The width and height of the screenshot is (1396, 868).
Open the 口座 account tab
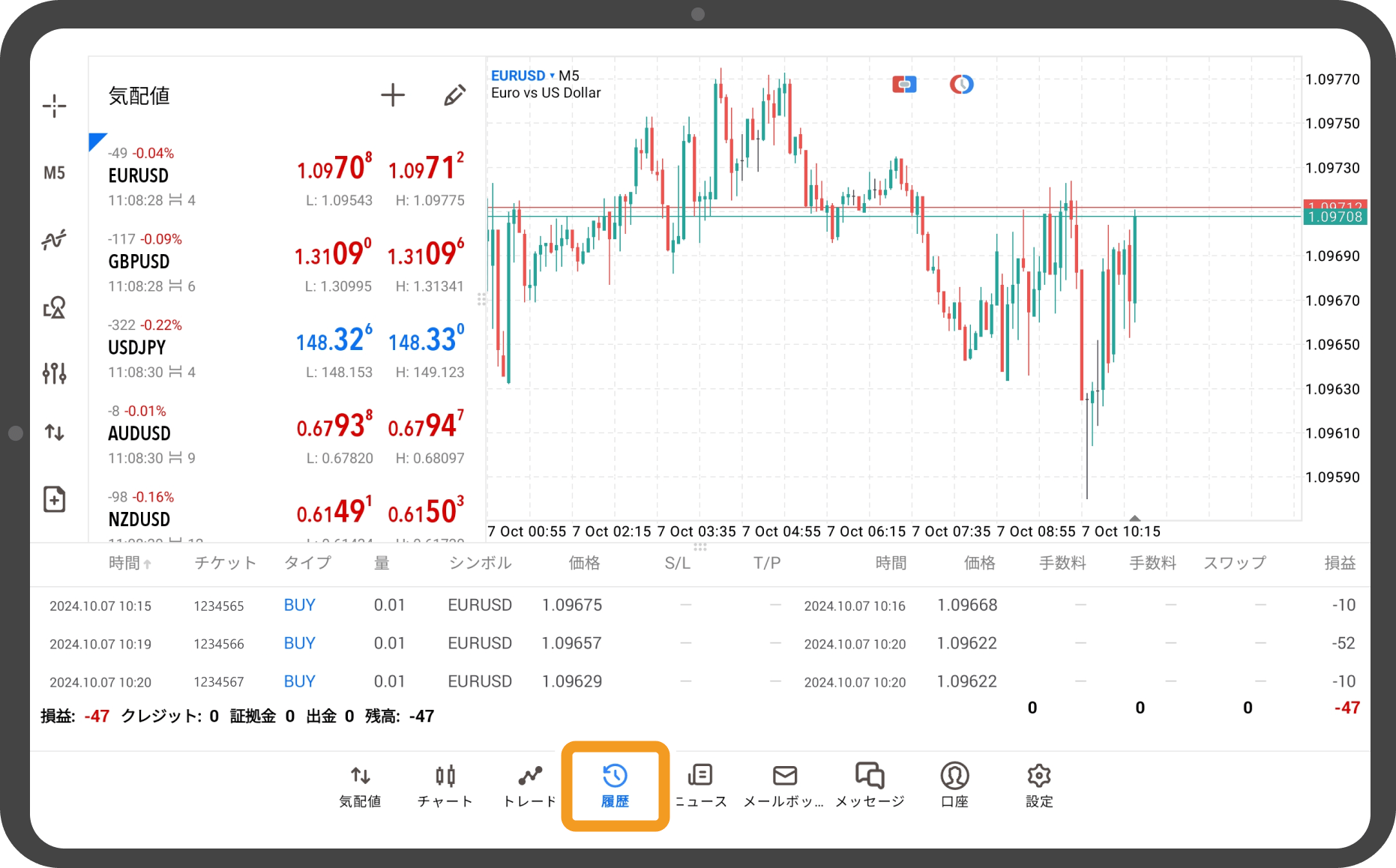[954, 786]
